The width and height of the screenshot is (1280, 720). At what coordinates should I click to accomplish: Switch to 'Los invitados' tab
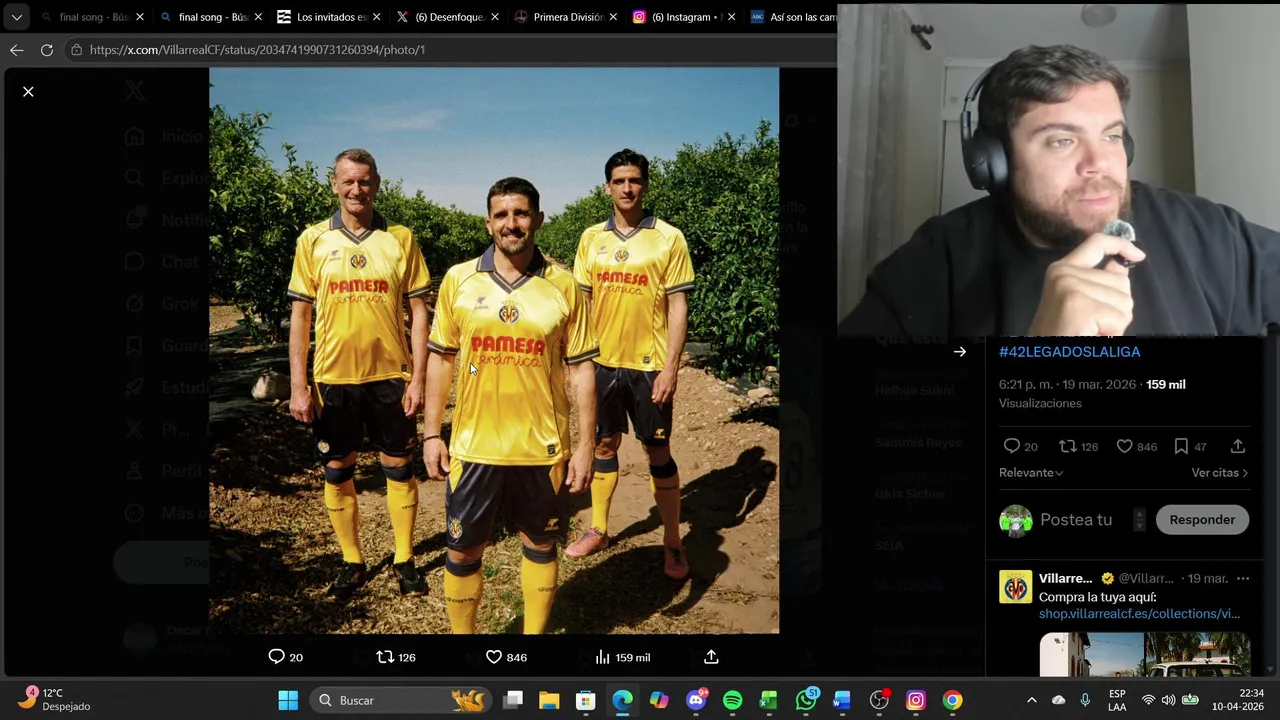click(x=331, y=17)
